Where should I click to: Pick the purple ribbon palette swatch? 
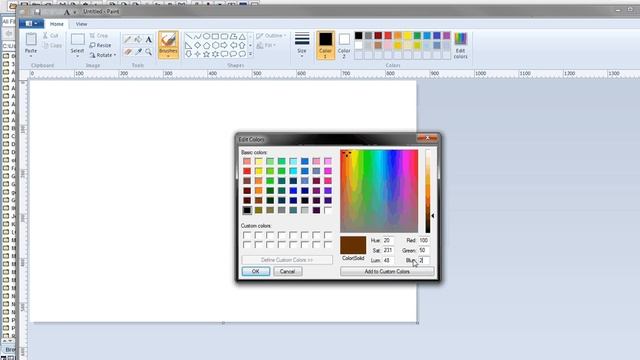(447, 36)
